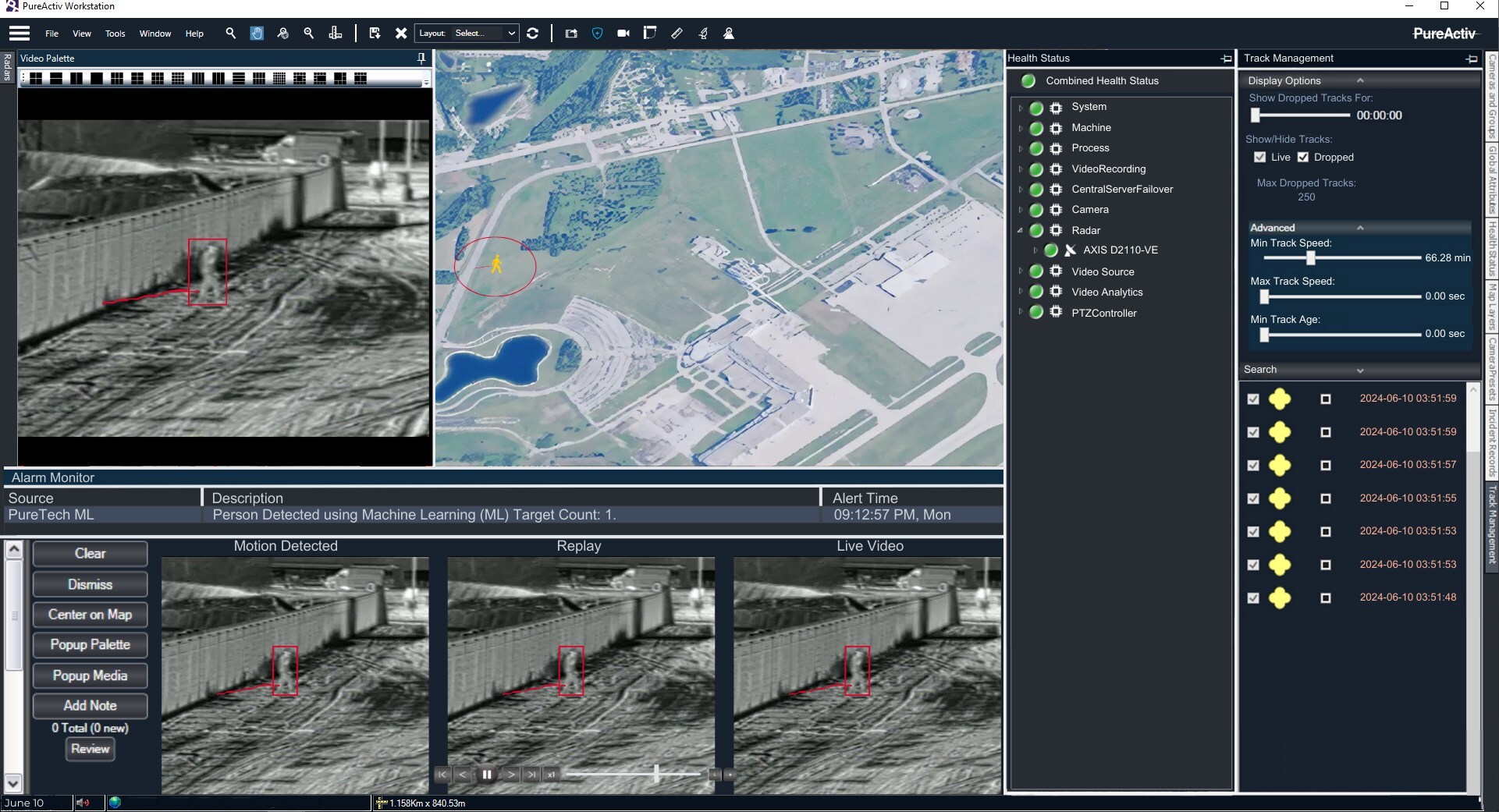Click the Dismiss alarm button
This screenshot has height=812, width=1499.
(x=90, y=584)
